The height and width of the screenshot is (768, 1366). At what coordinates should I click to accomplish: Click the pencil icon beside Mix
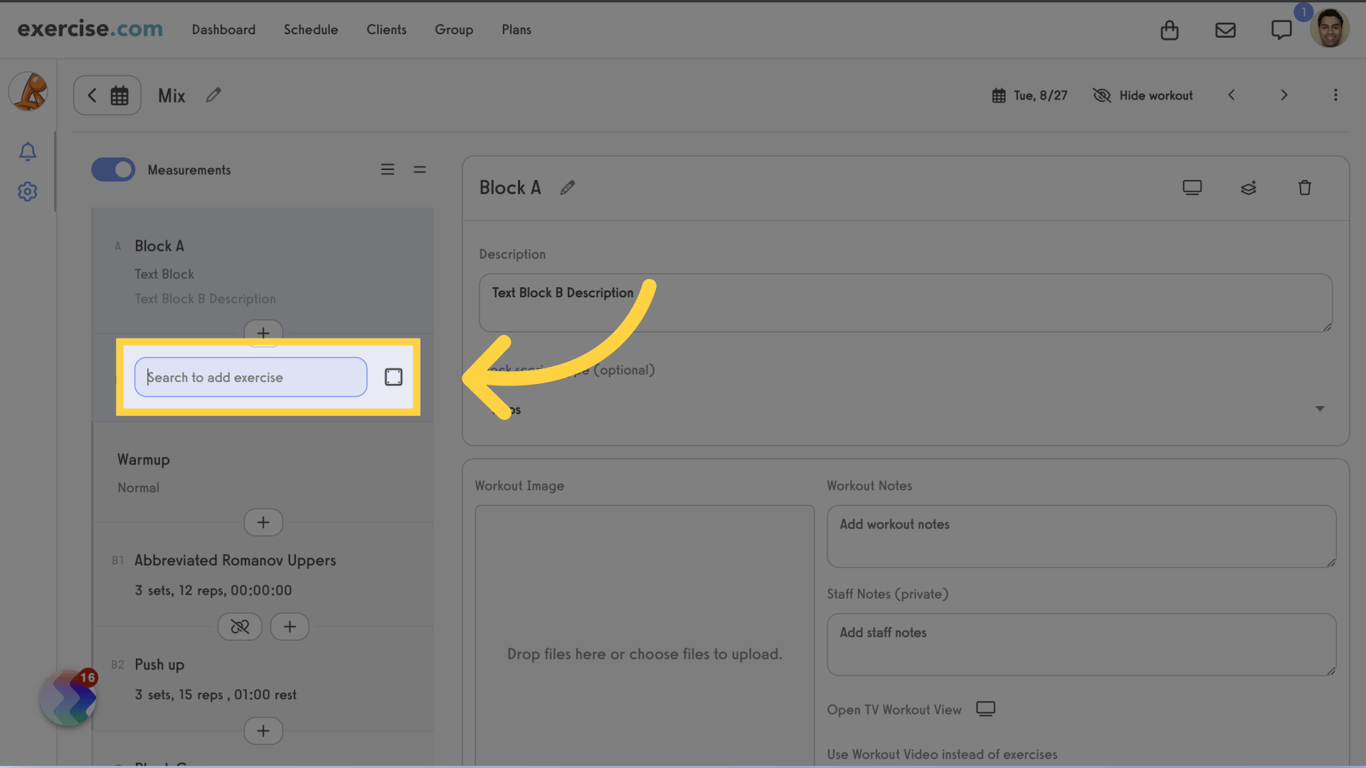click(213, 95)
